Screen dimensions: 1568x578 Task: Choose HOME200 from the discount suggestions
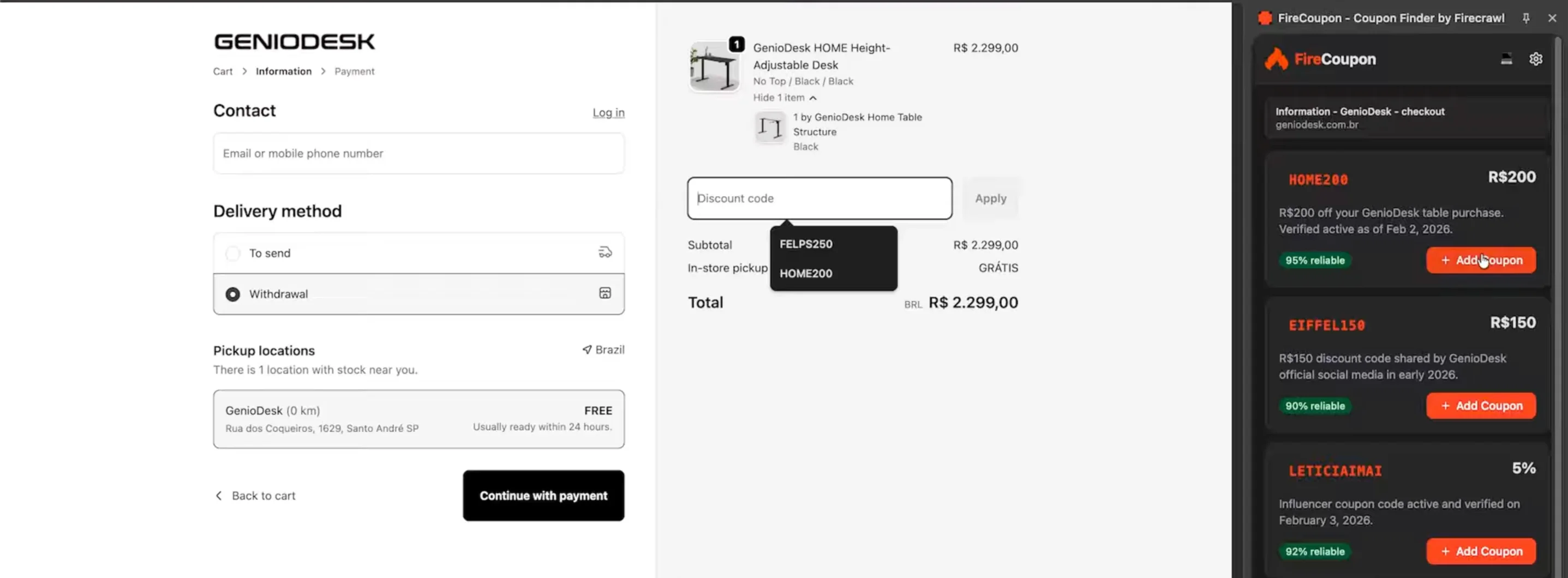pos(806,273)
